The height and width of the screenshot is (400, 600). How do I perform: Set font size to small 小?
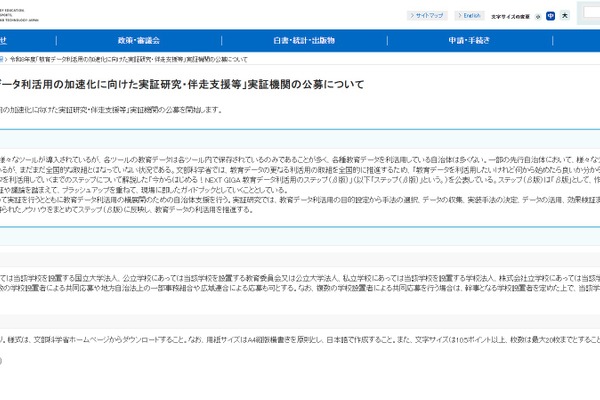(x=538, y=17)
